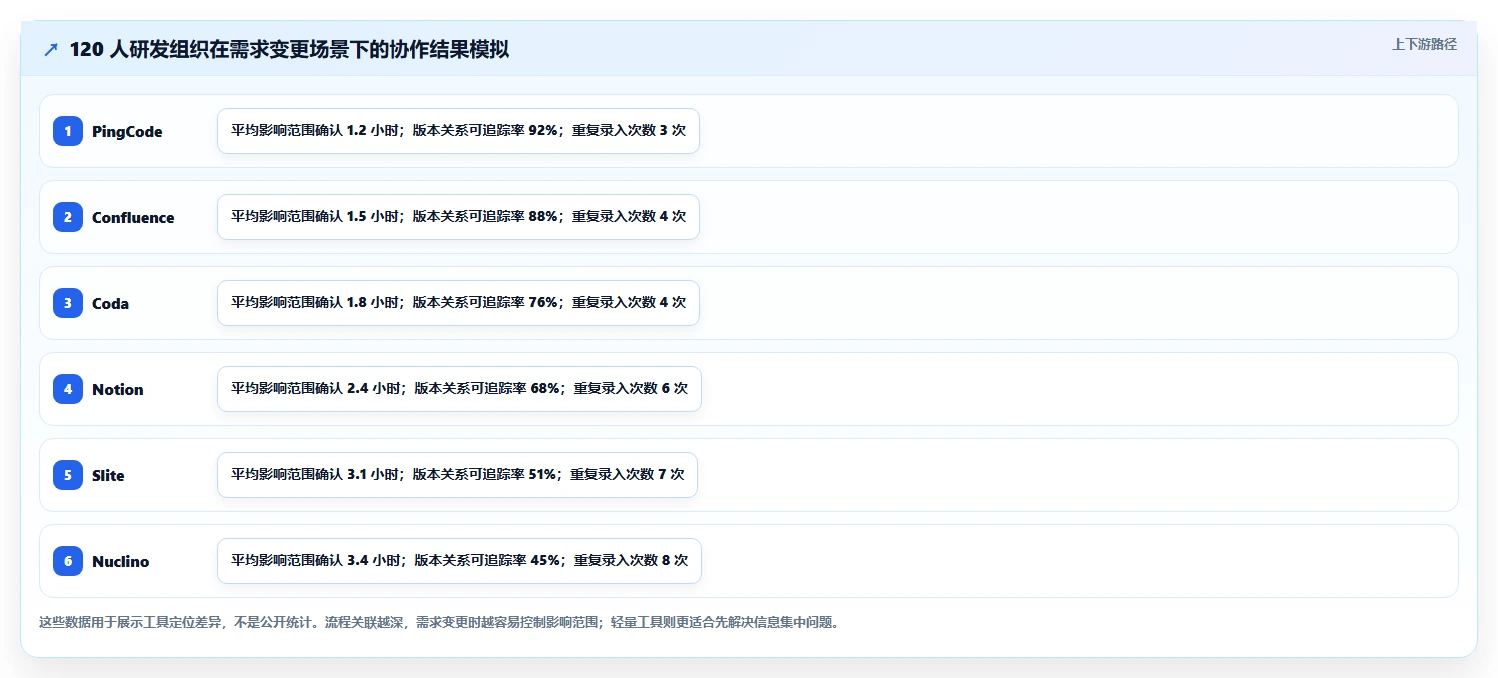Click the footnote starting 这些数据用于展示工具定位差异
The height and width of the screenshot is (678, 1498).
[440, 622]
